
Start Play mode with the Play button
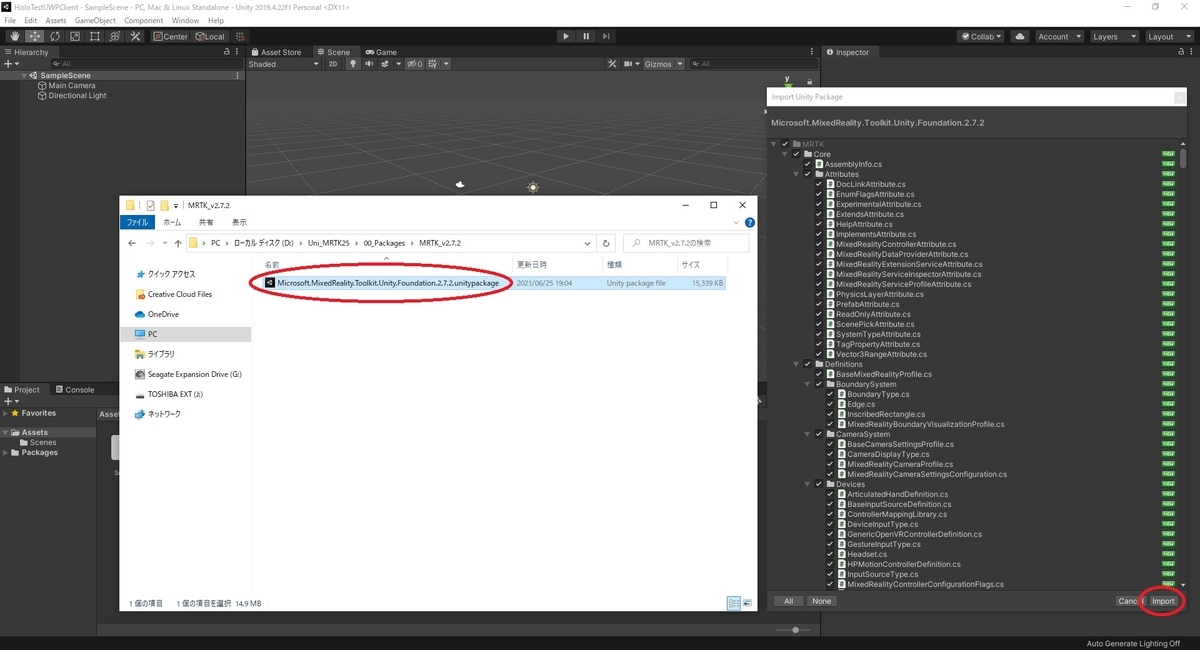coord(566,36)
